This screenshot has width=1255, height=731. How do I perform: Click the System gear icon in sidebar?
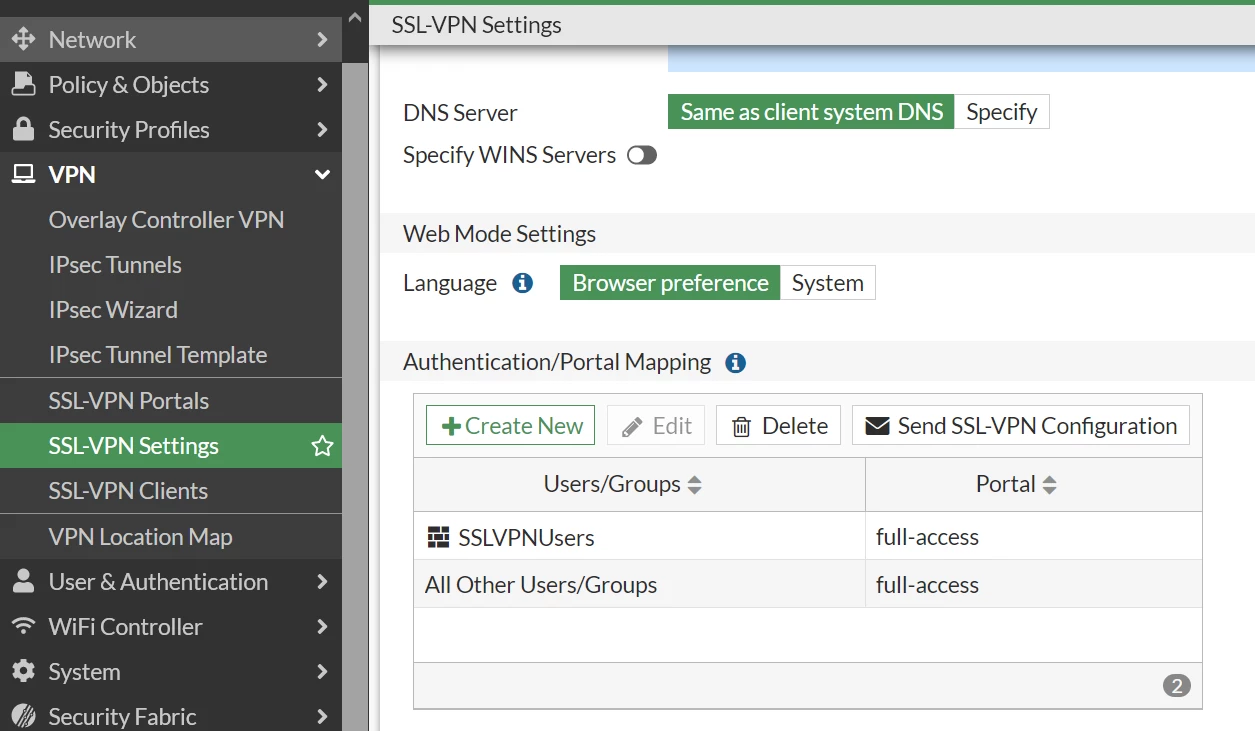tap(23, 672)
